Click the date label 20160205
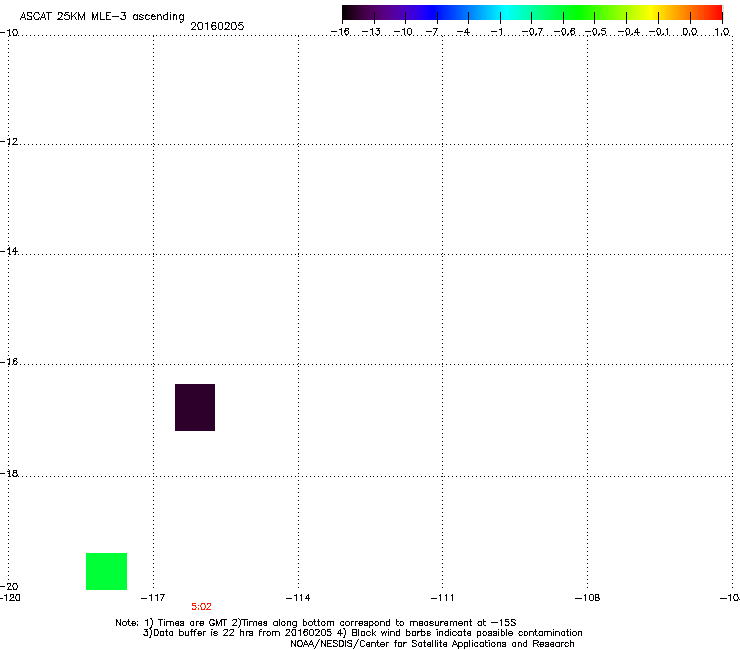740x650 pixels. click(217, 26)
